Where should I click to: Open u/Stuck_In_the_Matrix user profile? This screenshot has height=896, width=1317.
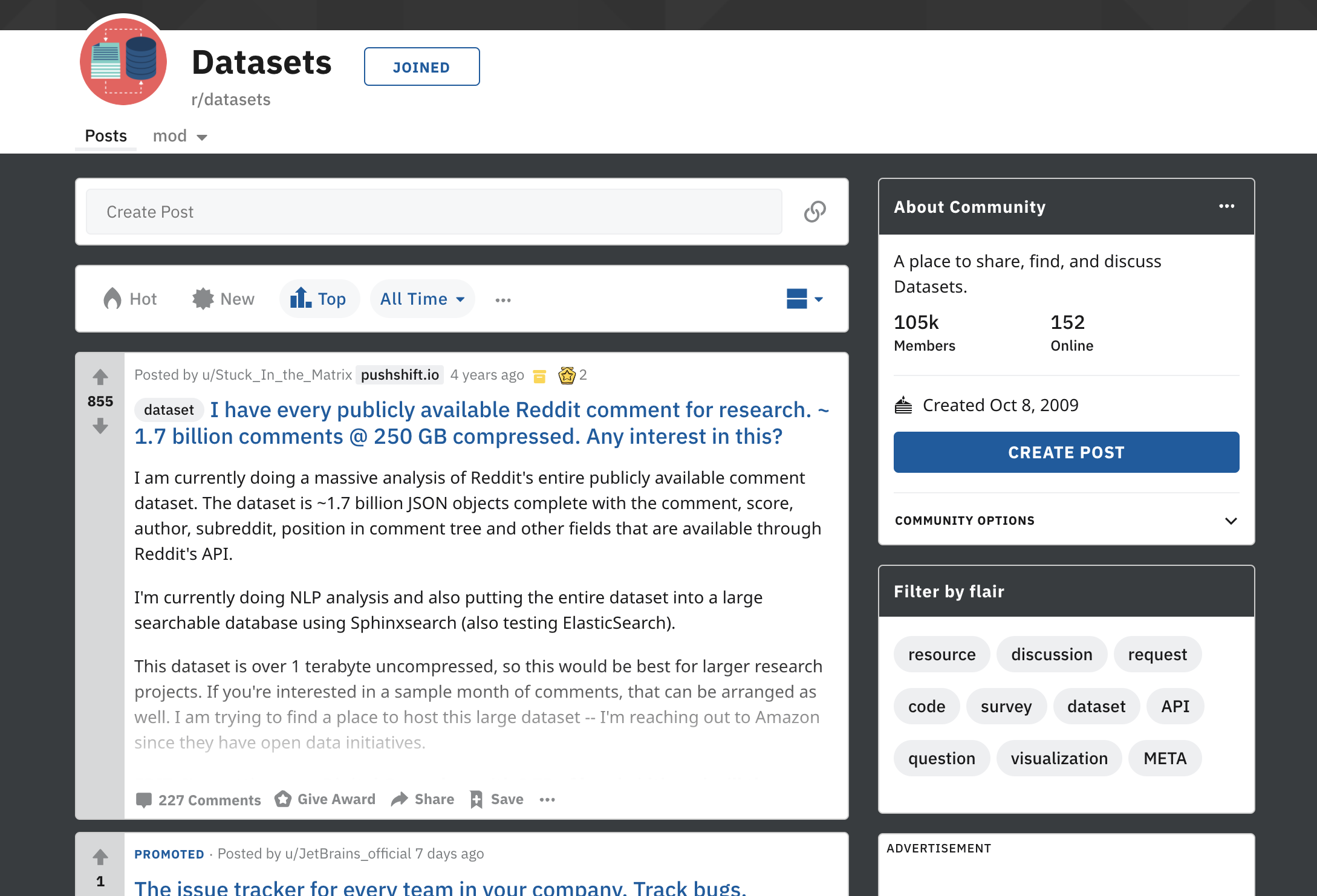[x=277, y=375]
